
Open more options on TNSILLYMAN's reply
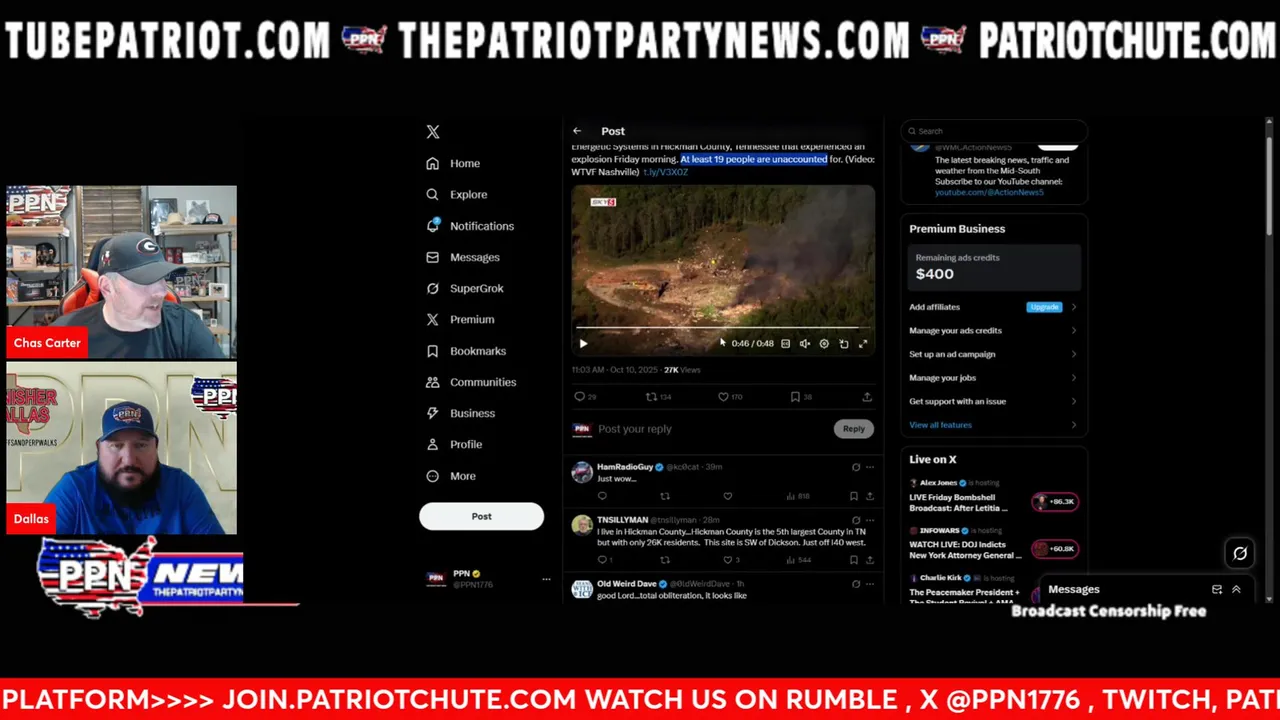(x=870, y=520)
